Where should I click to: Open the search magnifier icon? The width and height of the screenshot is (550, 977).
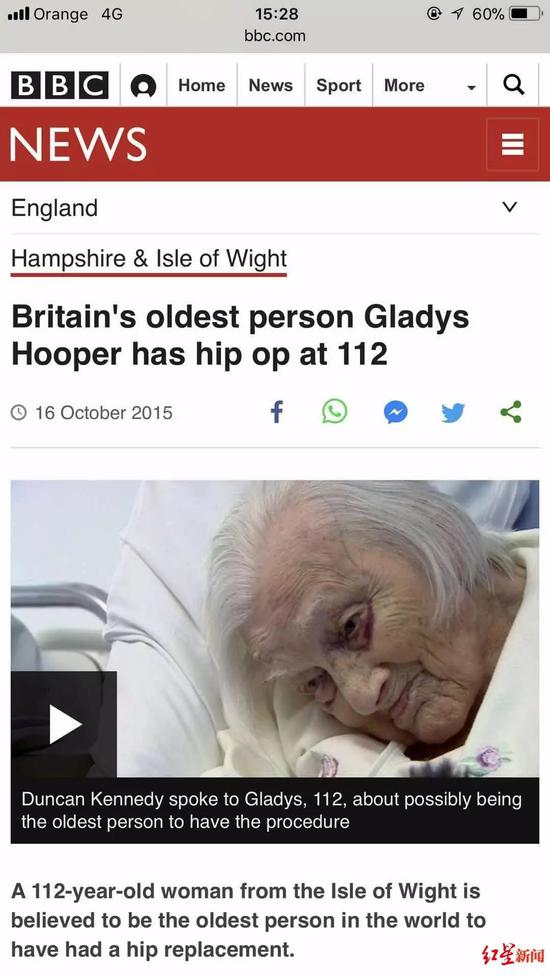pos(513,84)
